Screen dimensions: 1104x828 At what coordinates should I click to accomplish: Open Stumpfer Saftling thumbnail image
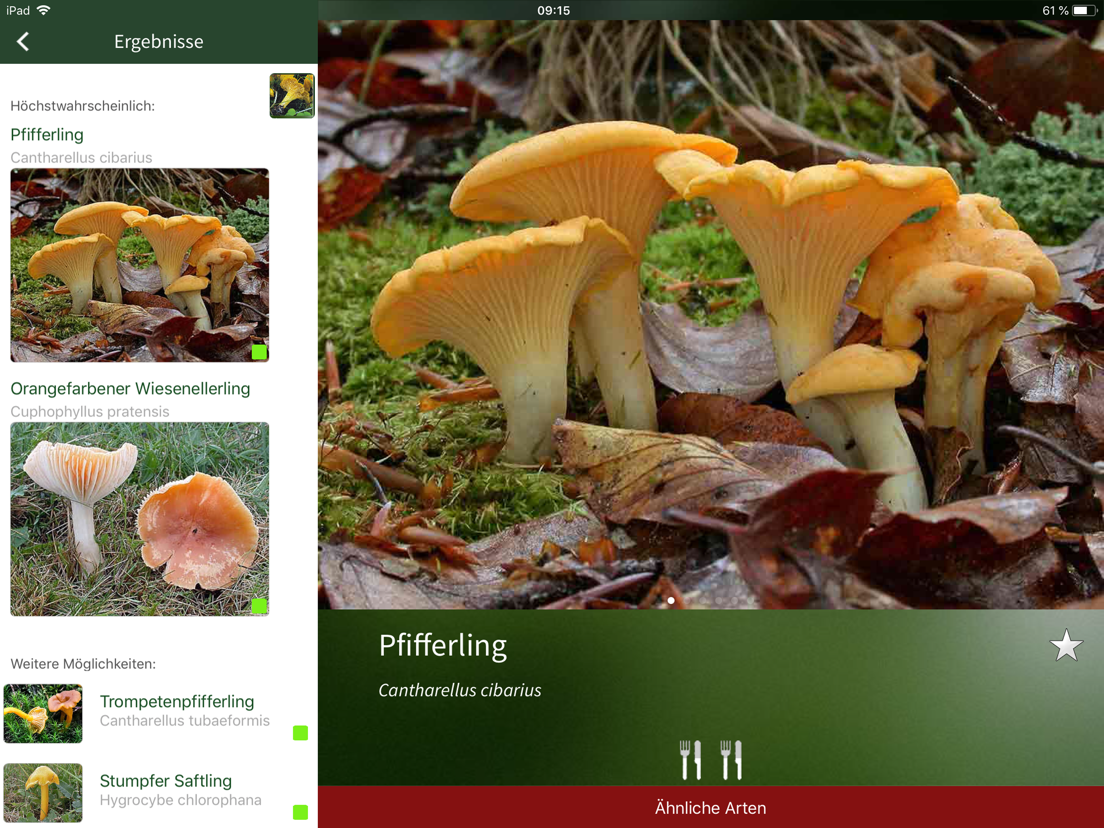pos(43,793)
